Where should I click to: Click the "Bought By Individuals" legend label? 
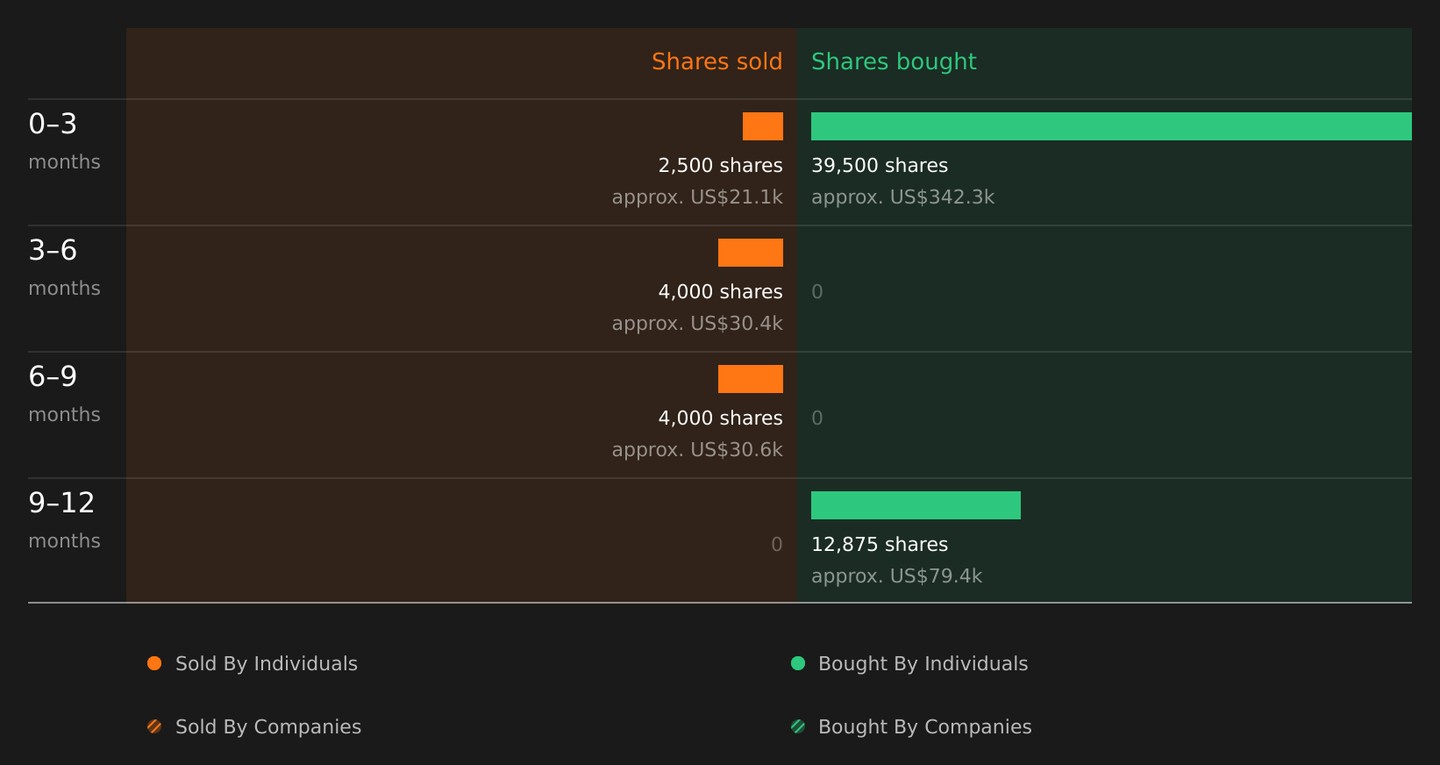tap(923, 663)
